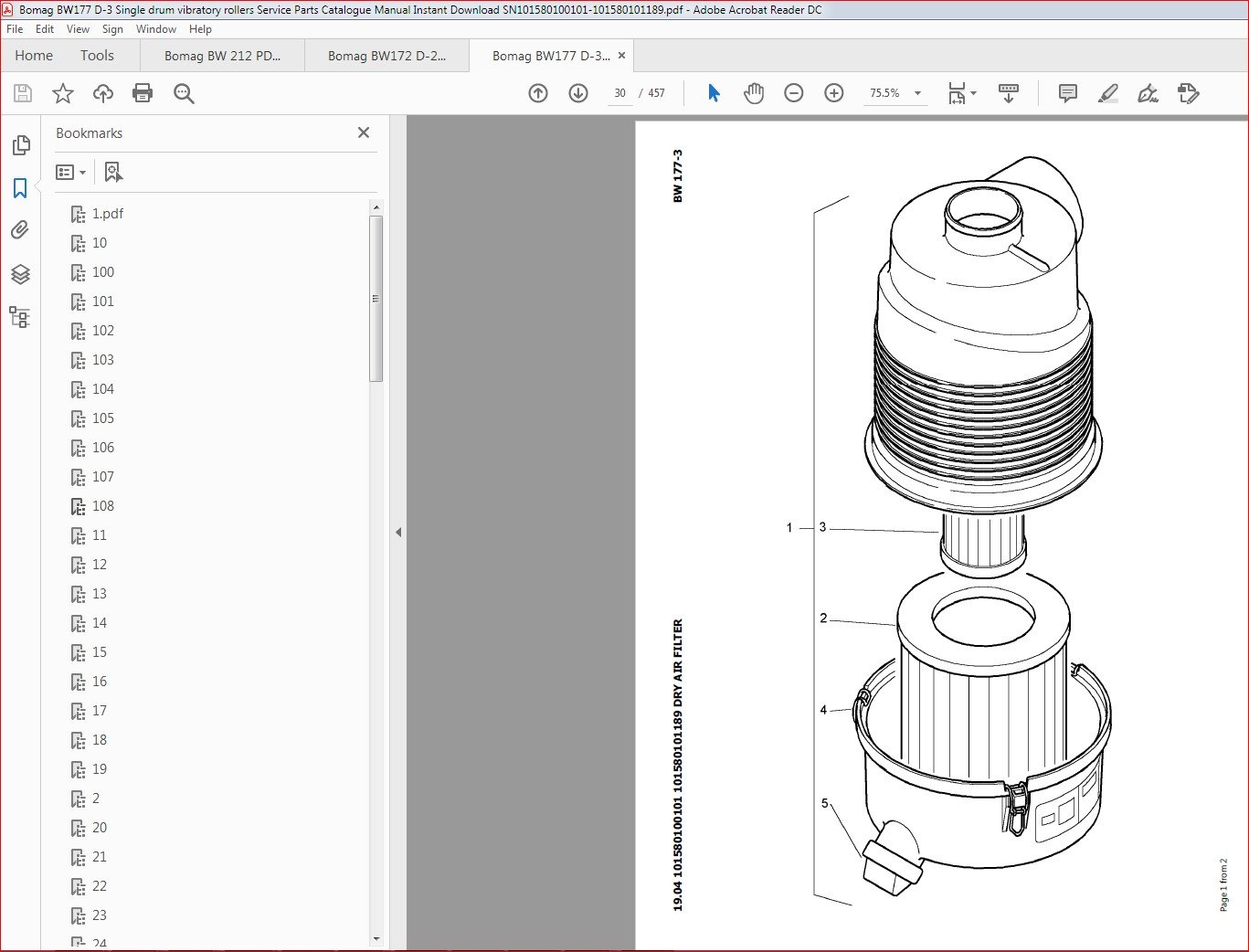This screenshot has width=1249, height=952.
Task: Go to next page arrow
Action: coord(578,93)
